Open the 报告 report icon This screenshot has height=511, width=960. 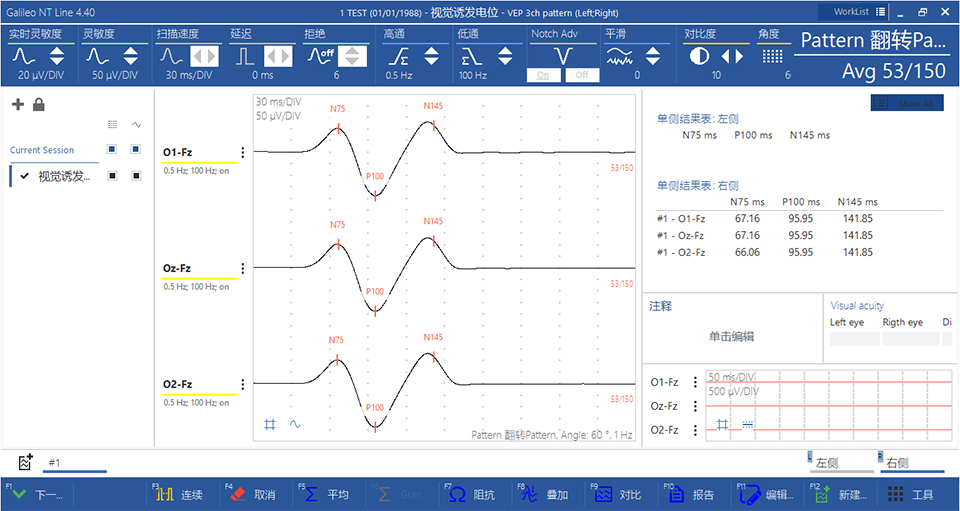676,494
